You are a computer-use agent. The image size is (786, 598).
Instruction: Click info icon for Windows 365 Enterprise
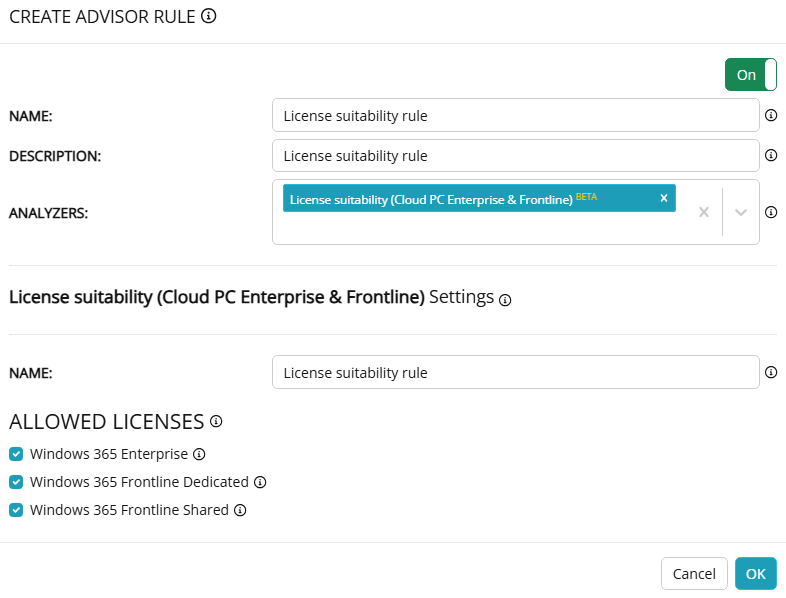(199, 454)
